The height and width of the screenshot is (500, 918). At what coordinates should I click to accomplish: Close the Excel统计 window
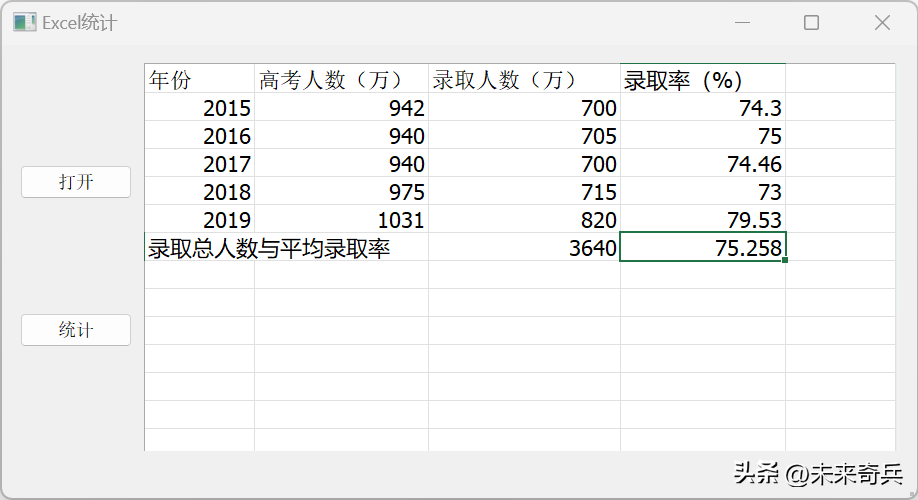point(882,23)
